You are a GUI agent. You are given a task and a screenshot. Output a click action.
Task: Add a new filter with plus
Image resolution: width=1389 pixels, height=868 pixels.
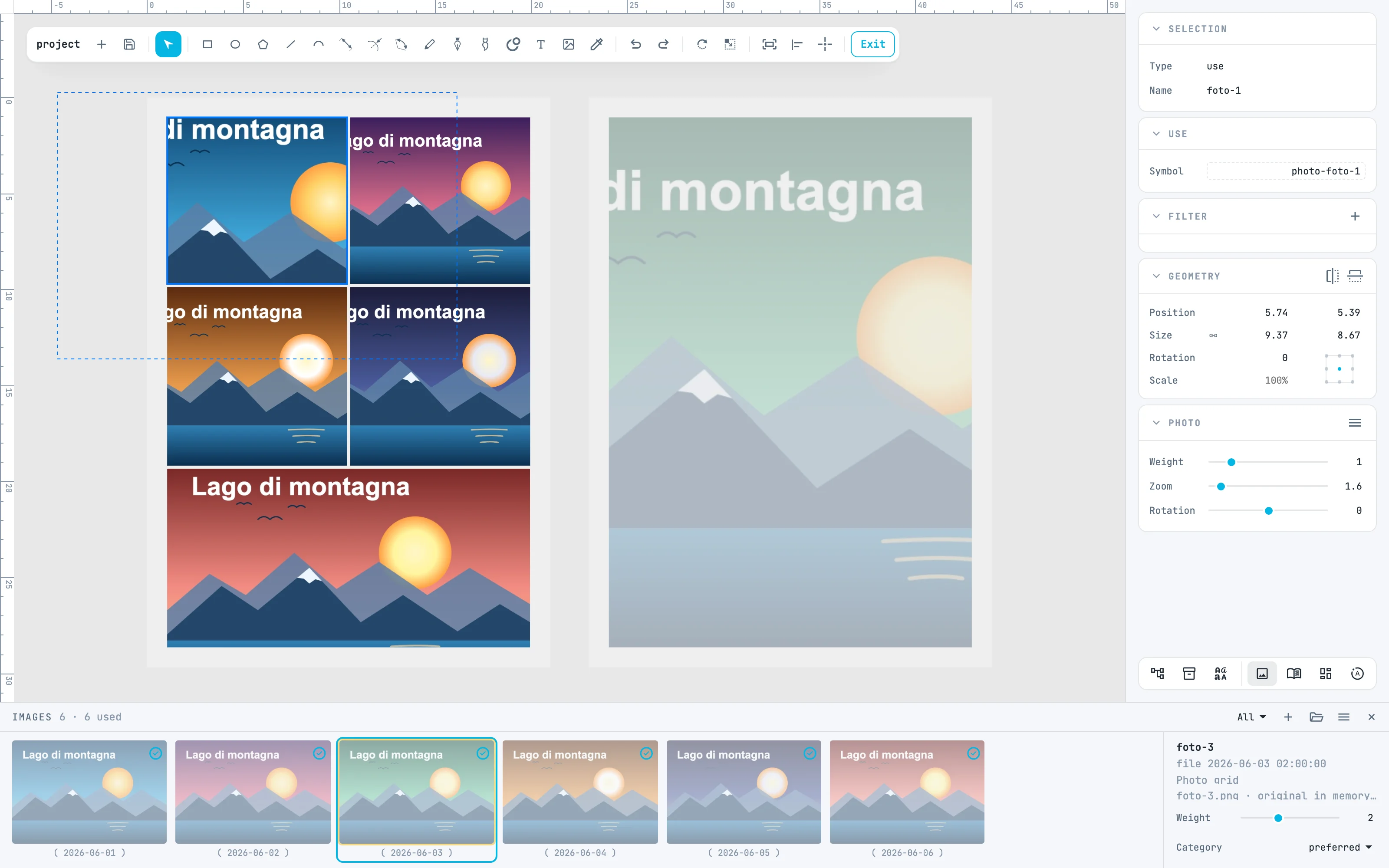coord(1355,217)
